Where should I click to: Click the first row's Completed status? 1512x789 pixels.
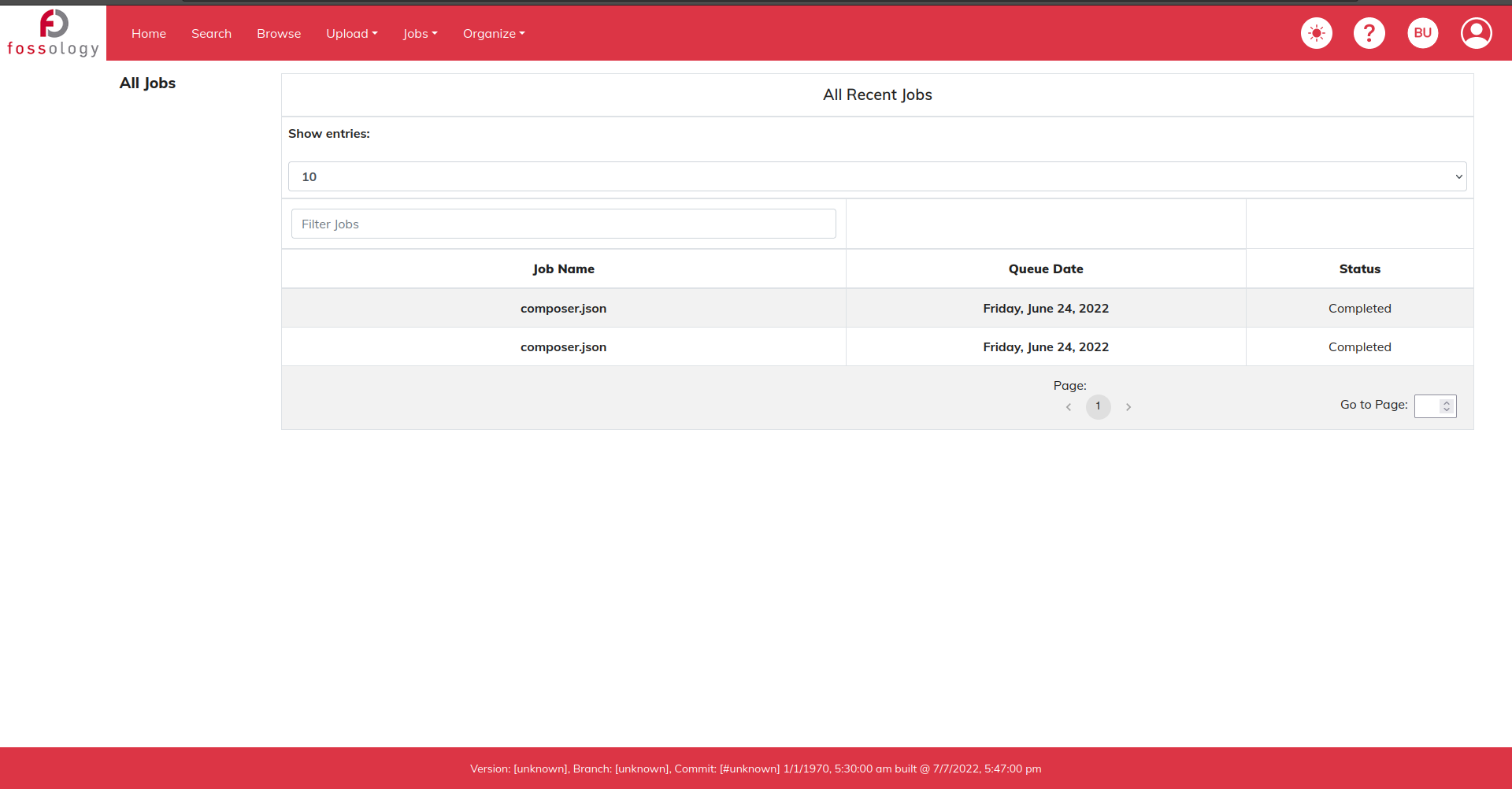click(1360, 308)
